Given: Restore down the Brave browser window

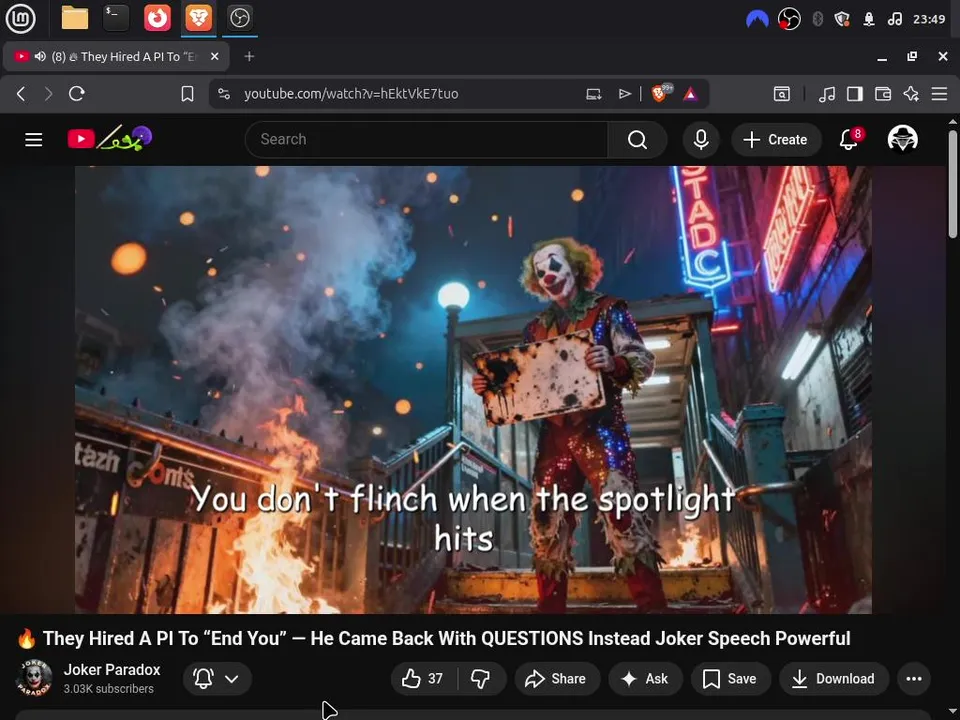Looking at the screenshot, I should pyautogui.click(x=912, y=56).
